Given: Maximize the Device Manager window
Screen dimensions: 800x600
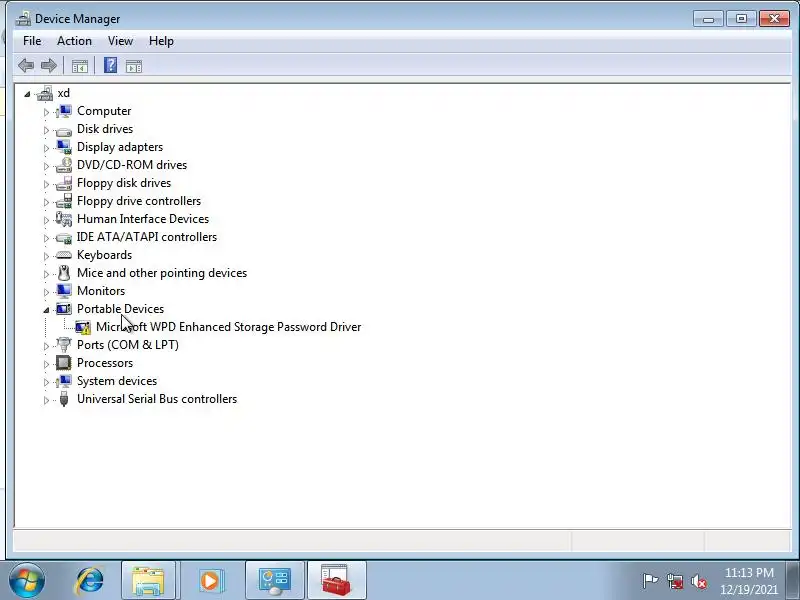Looking at the screenshot, I should coord(741,19).
